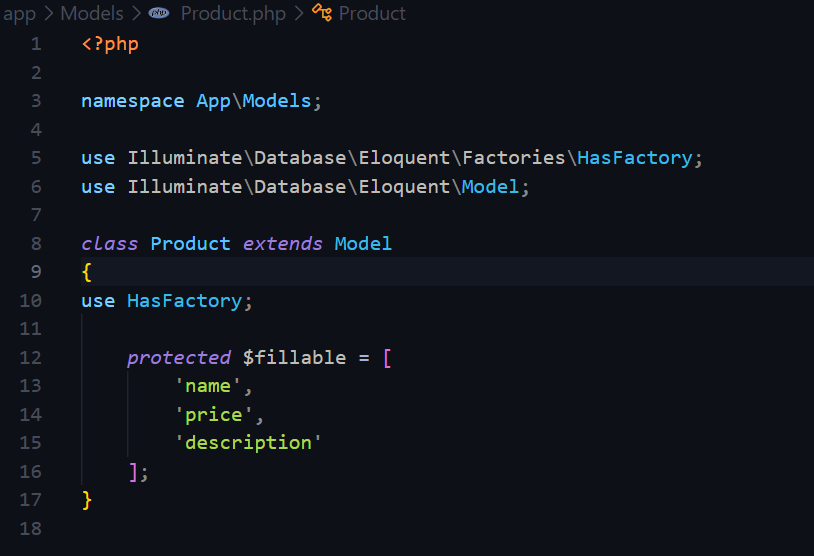Image resolution: width=814 pixels, height=556 pixels.
Task: Click 'Model' at end of line 6
Action: (x=490, y=187)
